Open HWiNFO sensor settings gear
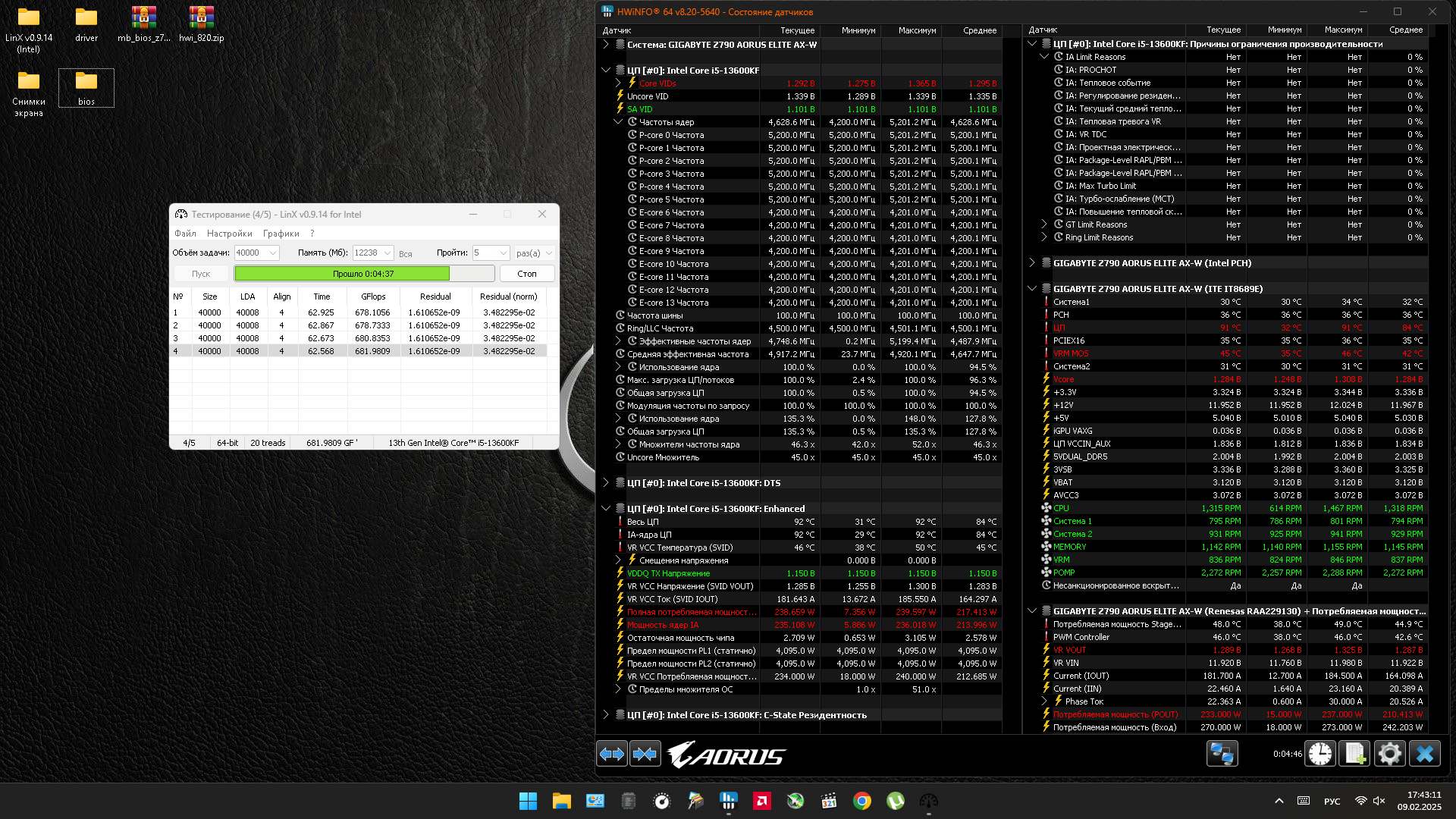 (x=1389, y=754)
